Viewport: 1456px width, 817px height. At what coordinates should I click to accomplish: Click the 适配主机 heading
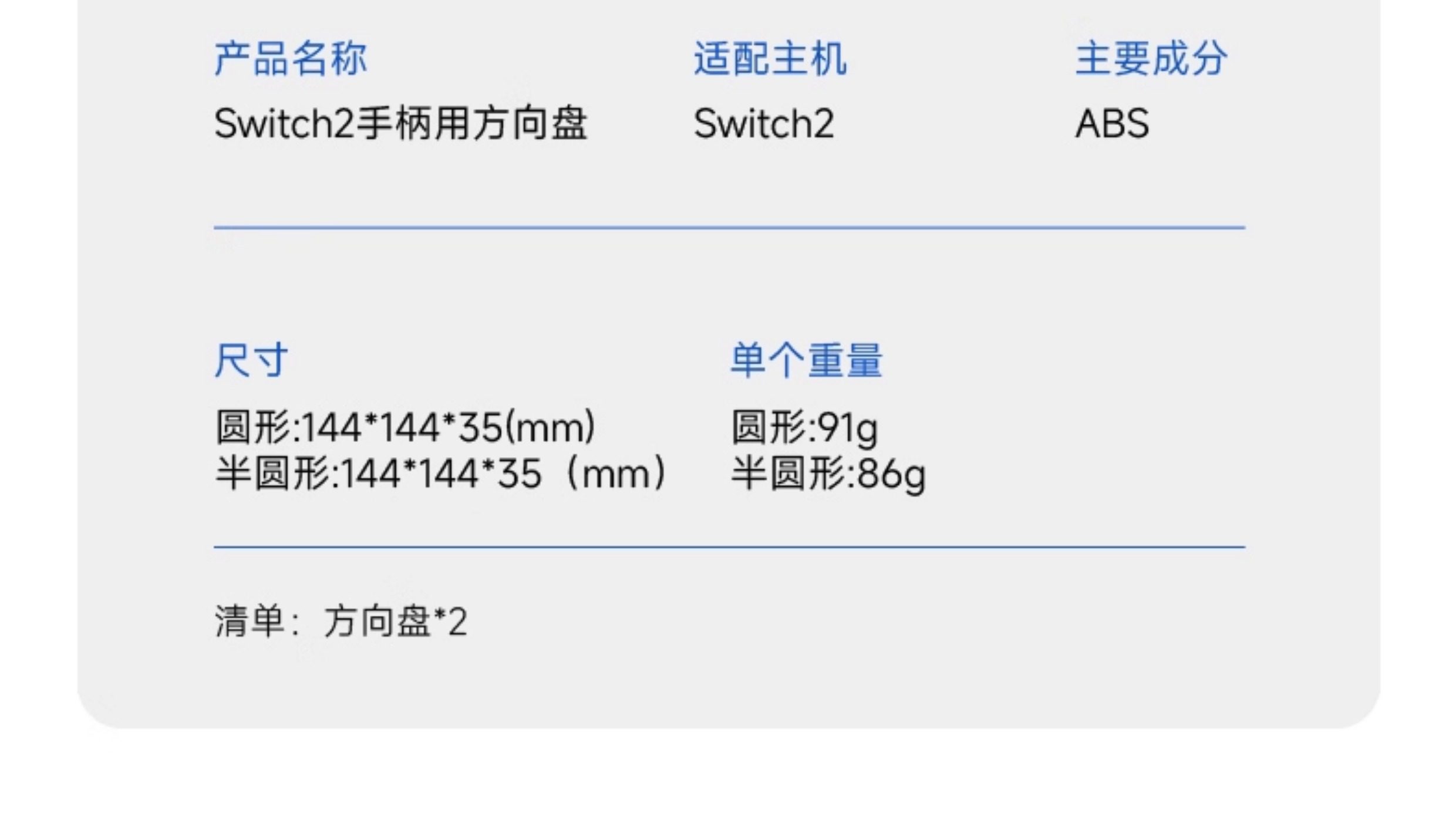pyautogui.click(x=770, y=59)
